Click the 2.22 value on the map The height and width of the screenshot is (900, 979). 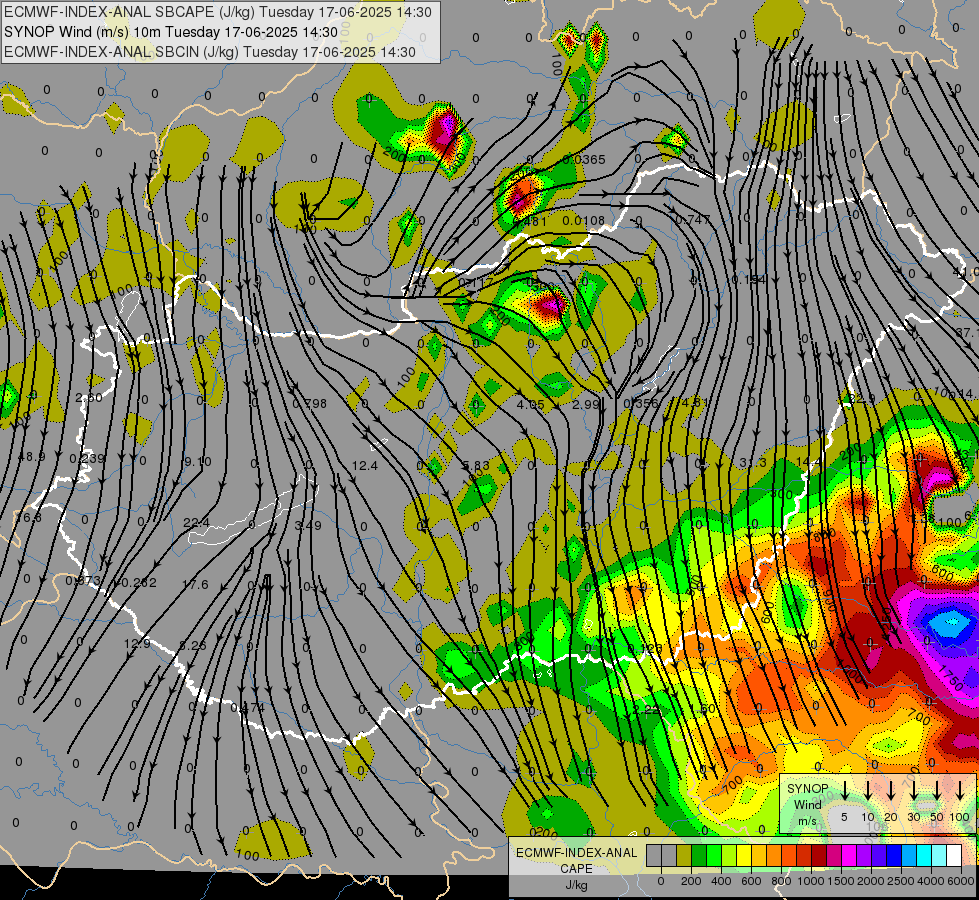(x=646, y=710)
